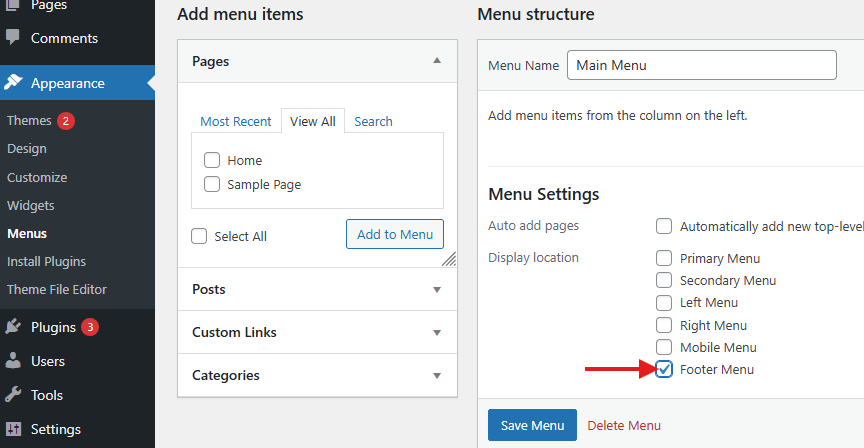Click the red Themes update badge
864x448 pixels.
tap(66, 121)
